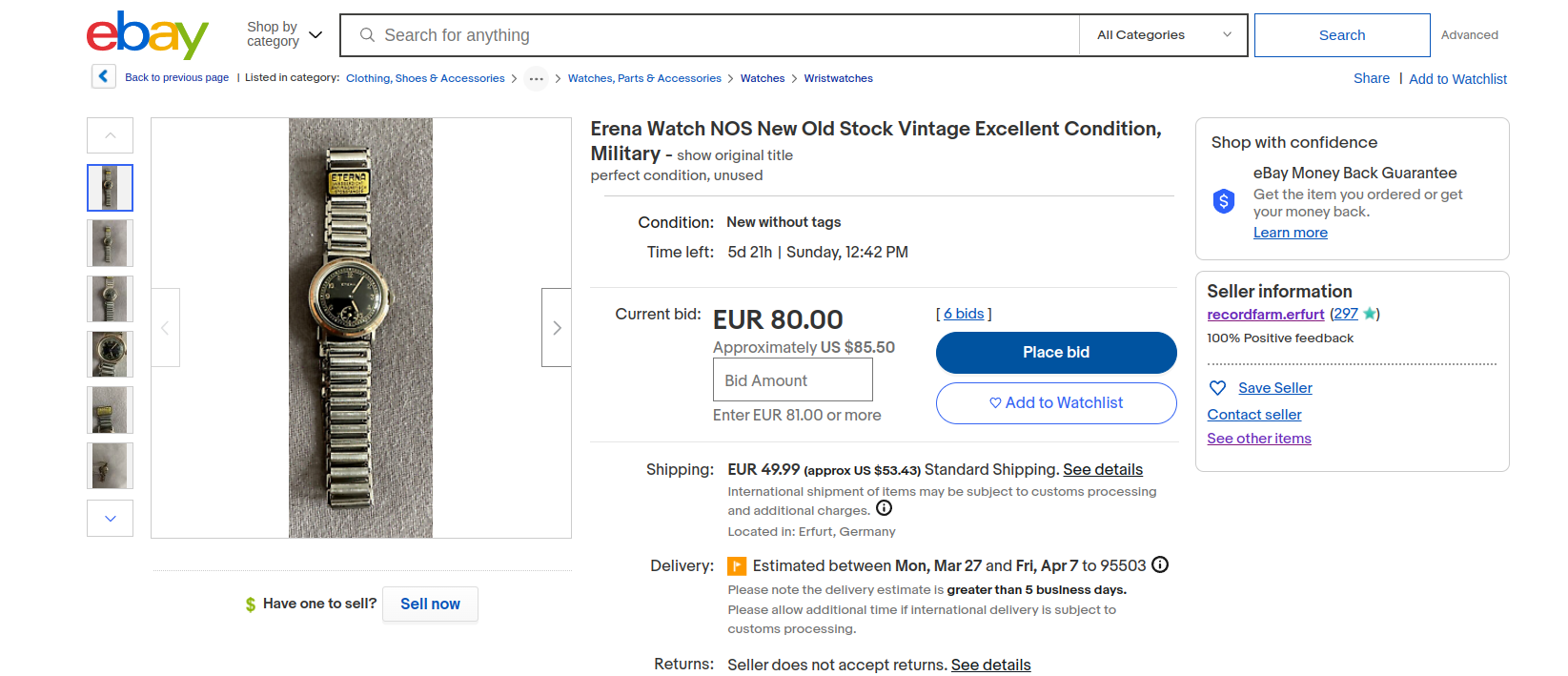Select the fourth watch thumbnail image
This screenshot has width=1568, height=676.
coord(110,355)
